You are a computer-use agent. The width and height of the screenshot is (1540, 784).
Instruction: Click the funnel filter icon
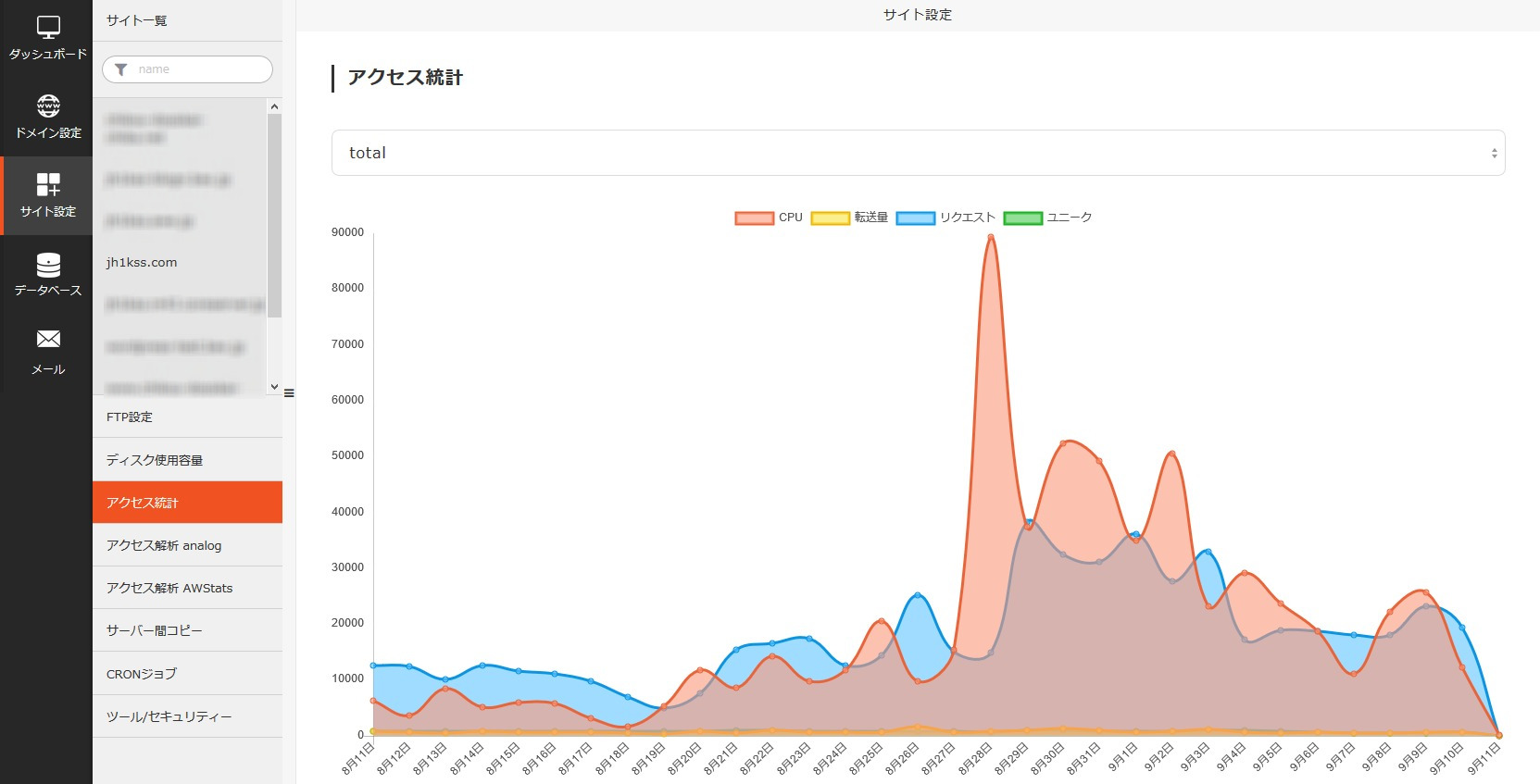pyautogui.click(x=121, y=69)
